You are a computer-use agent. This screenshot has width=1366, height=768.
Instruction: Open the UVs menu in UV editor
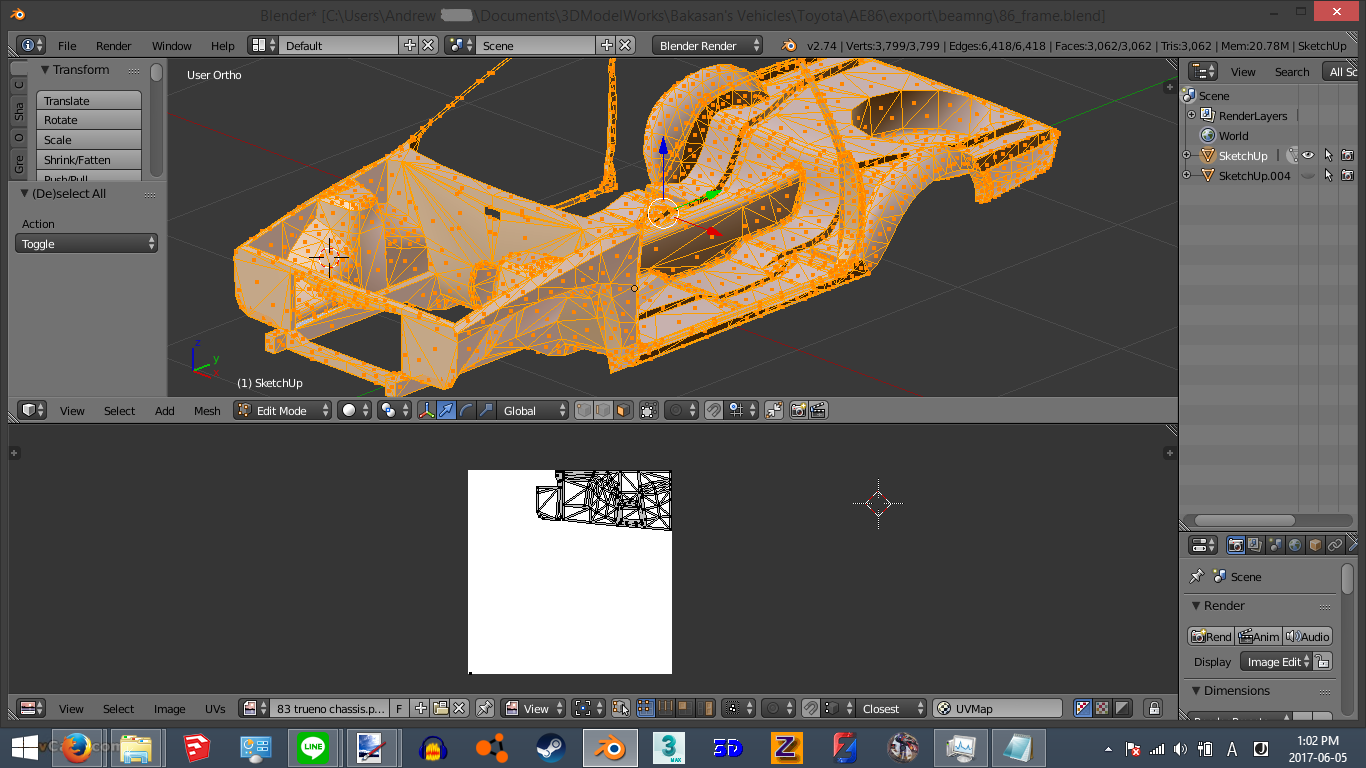pos(215,709)
